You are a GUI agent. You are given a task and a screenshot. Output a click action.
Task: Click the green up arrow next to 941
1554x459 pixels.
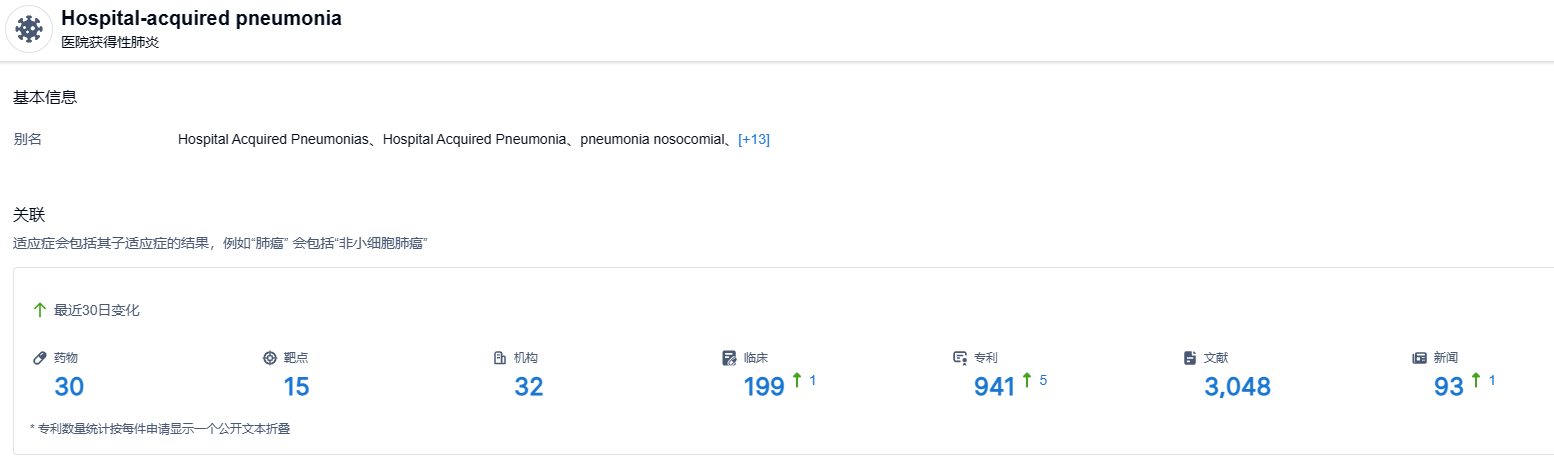click(x=1027, y=380)
